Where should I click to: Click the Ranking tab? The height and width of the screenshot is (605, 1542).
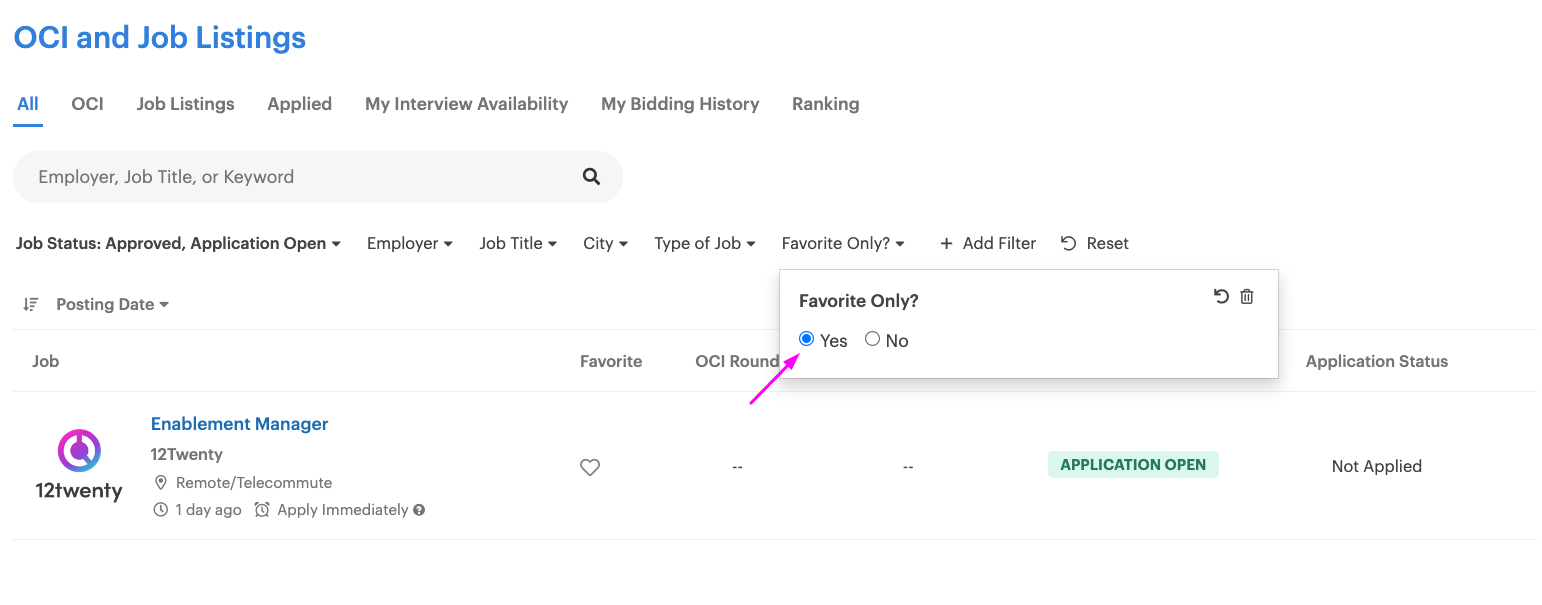tap(826, 104)
